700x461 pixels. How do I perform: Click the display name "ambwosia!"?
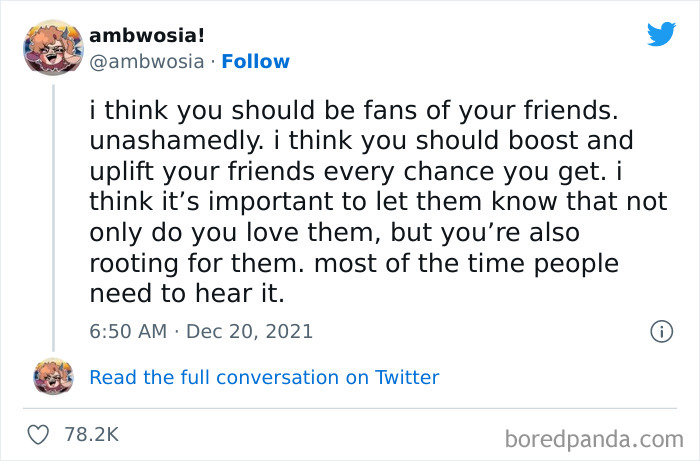(147, 35)
